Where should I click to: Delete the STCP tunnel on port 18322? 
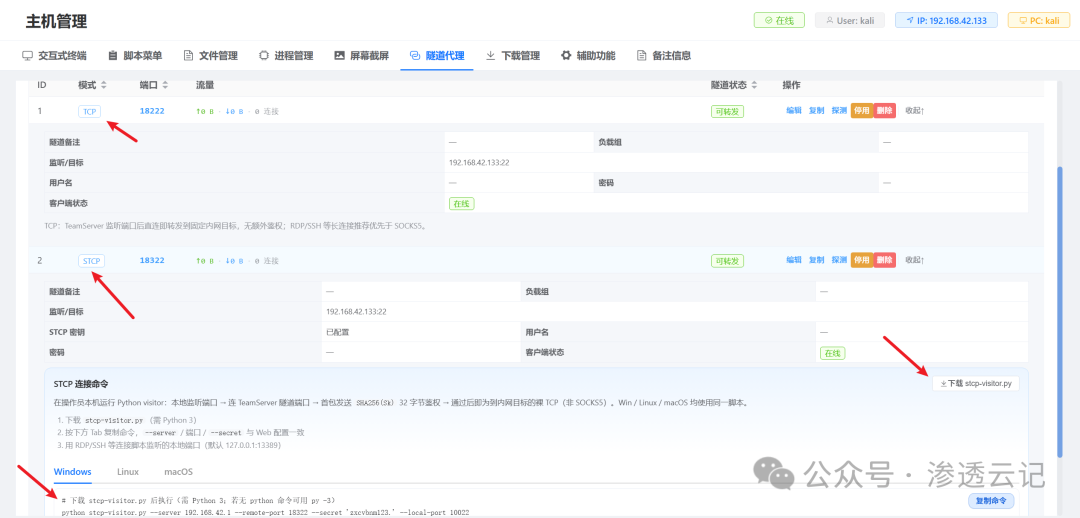[x=884, y=260]
